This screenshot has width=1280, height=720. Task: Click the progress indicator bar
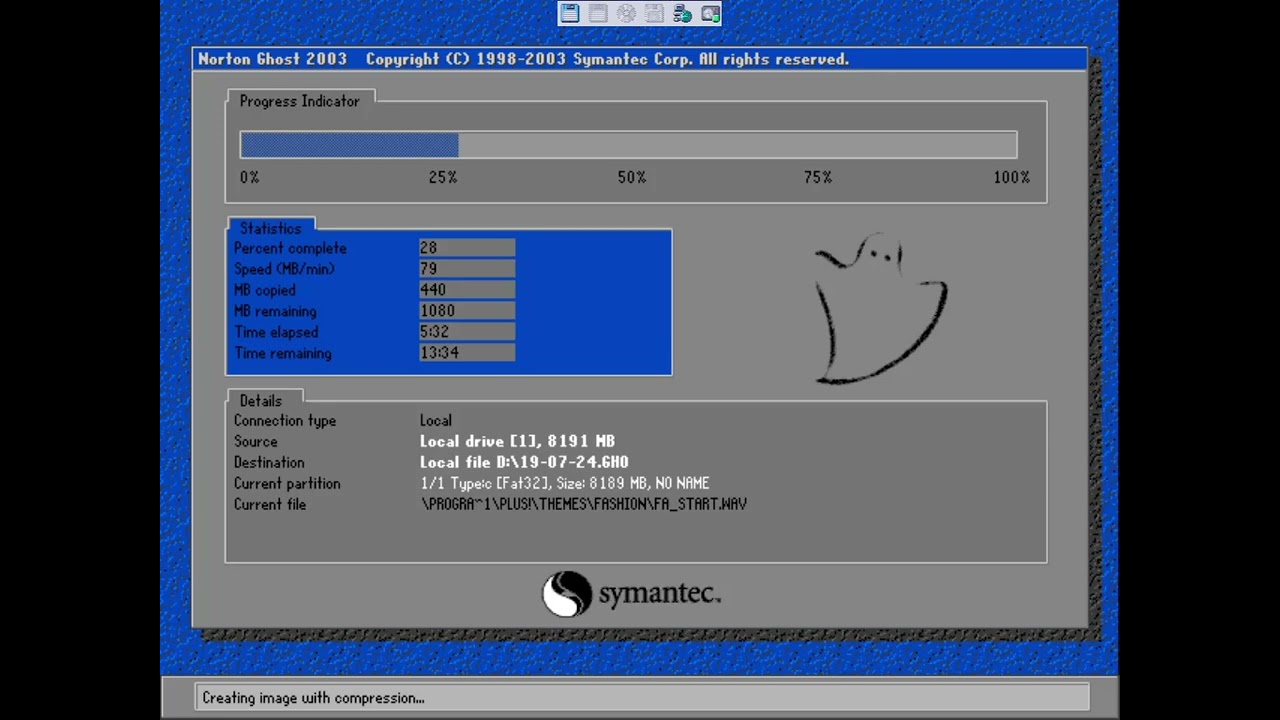click(629, 145)
